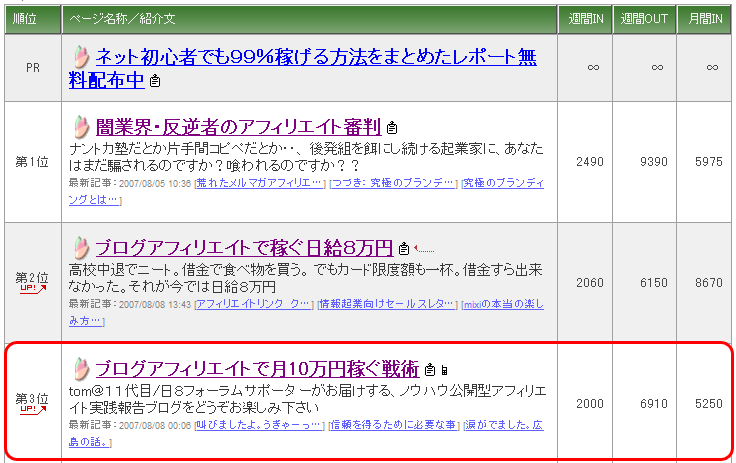Click the clipboard icon after 闇業界・反逆者のアフィリエイト審判
Image resolution: width=736 pixels, height=463 pixels.
click(391, 128)
